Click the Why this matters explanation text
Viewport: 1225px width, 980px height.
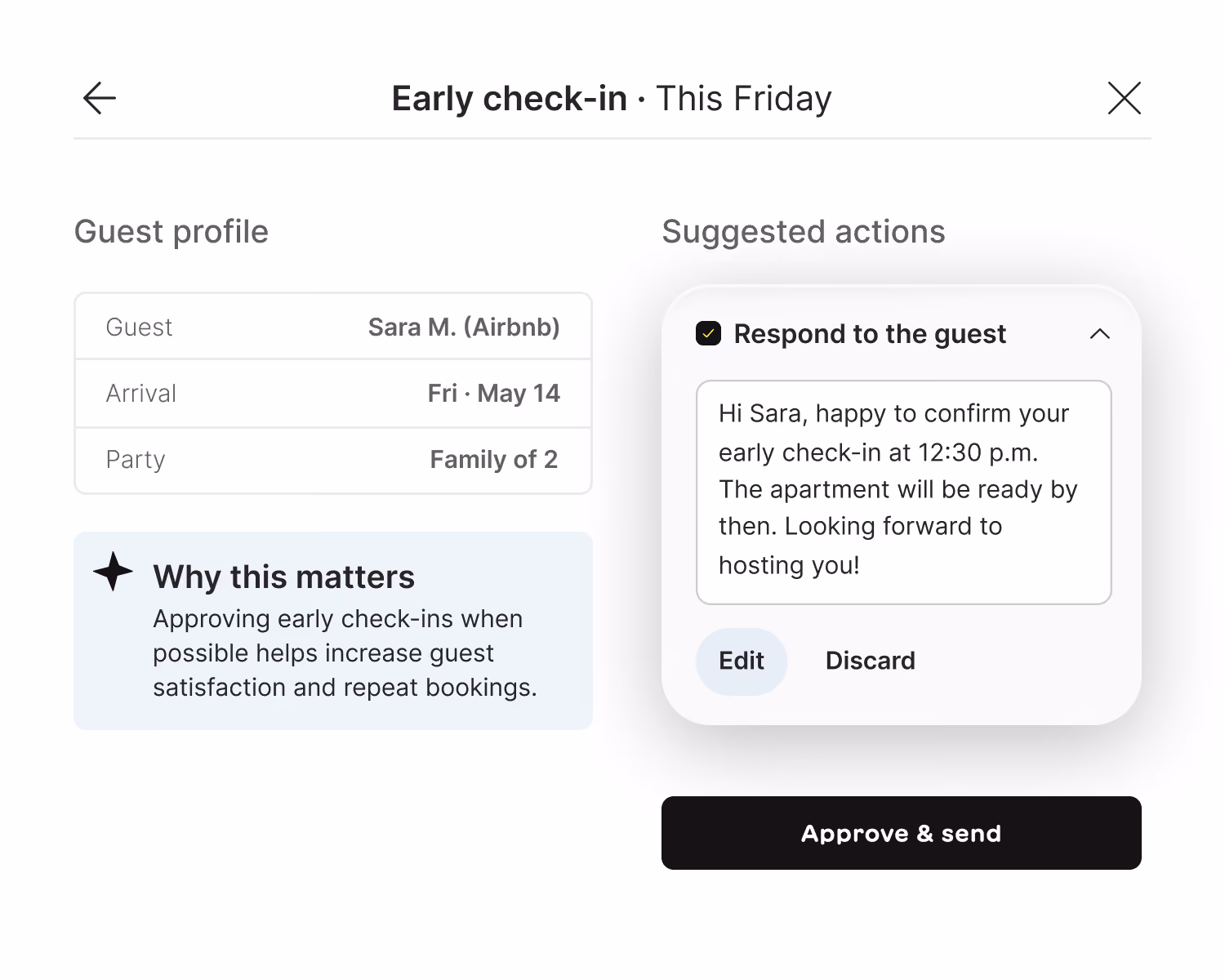[345, 653]
